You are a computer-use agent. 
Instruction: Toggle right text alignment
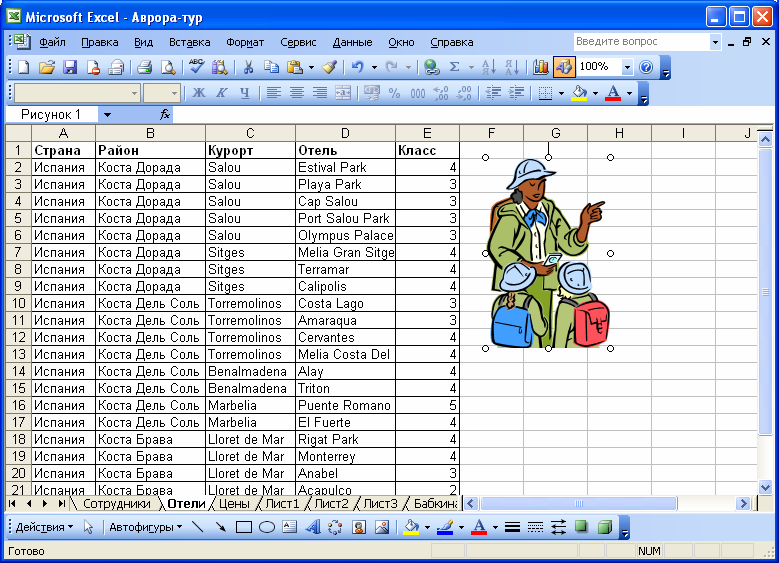[319, 93]
